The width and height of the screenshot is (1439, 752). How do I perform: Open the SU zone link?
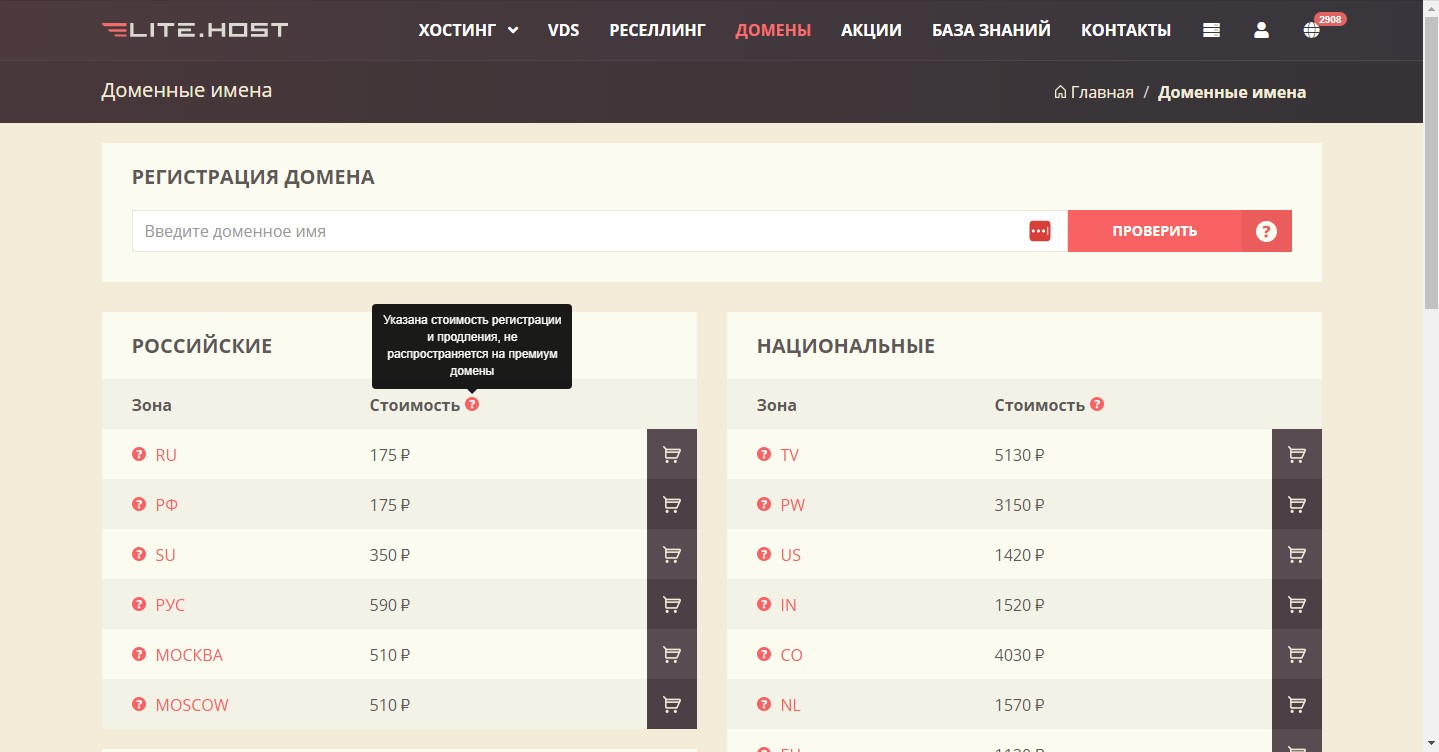point(165,554)
